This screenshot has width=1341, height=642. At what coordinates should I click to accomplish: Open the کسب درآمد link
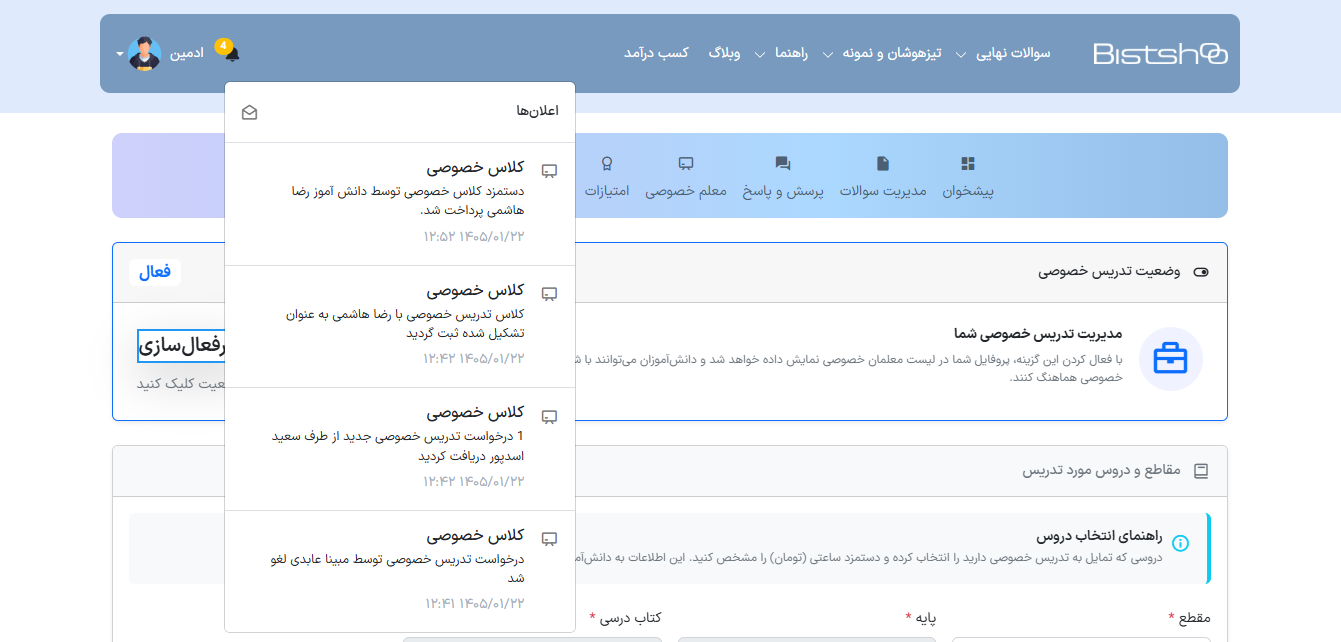click(656, 53)
